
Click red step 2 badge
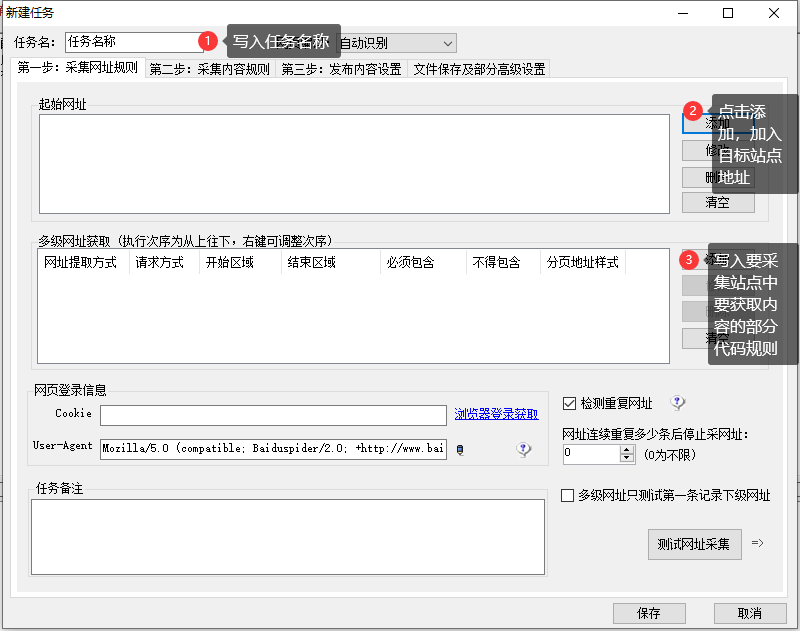coord(692,111)
